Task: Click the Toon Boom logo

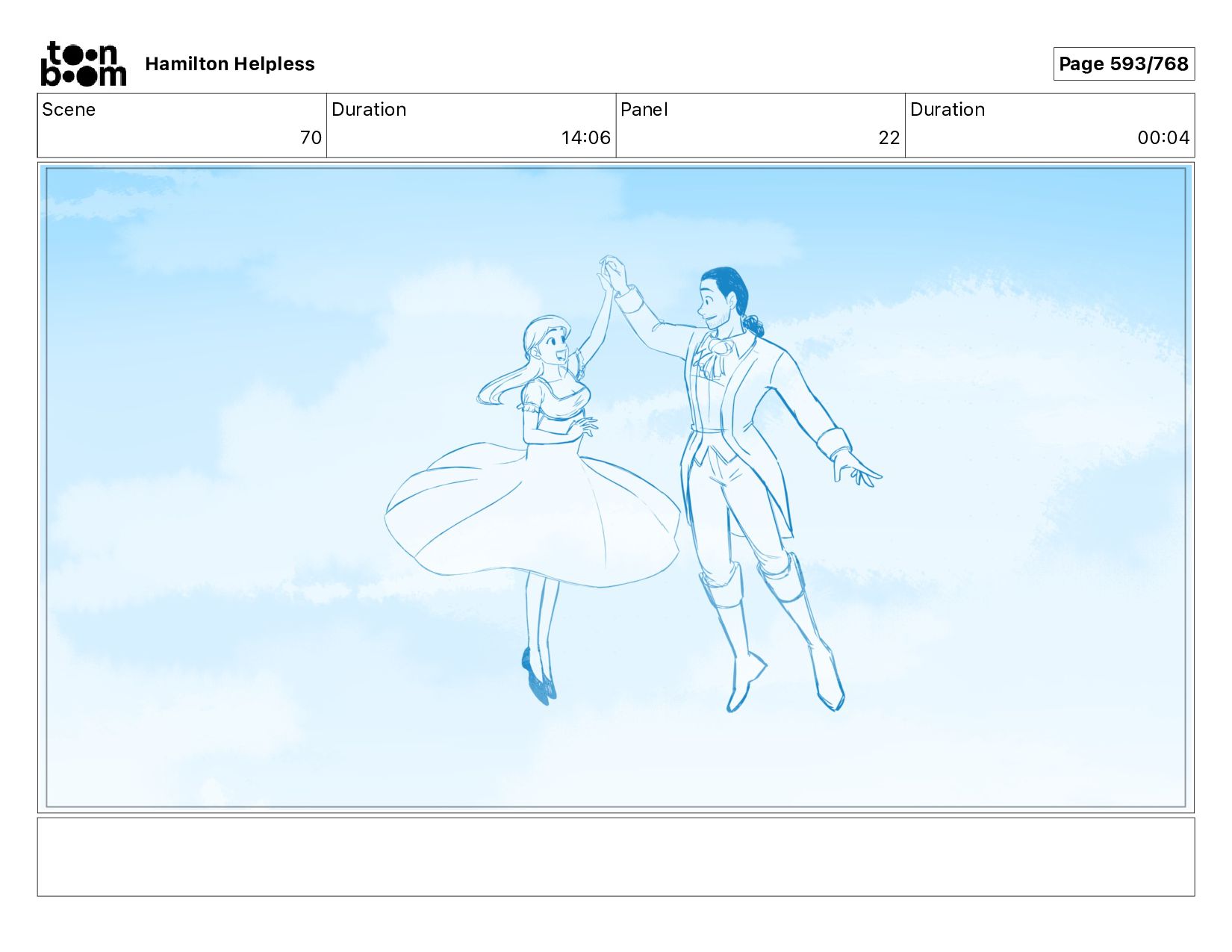Action: click(83, 63)
